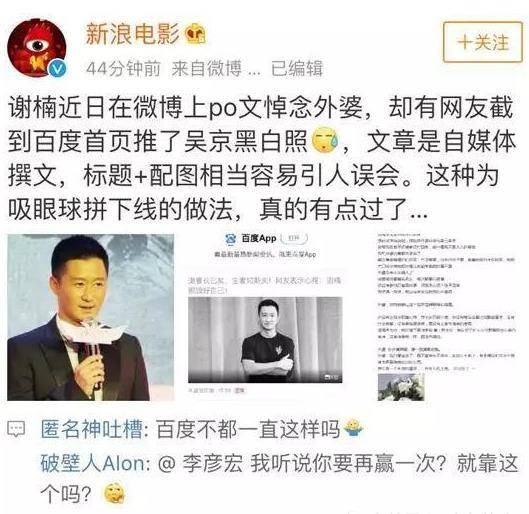Follow the account with +关注 button
The height and width of the screenshot is (514, 529).
click(482, 42)
